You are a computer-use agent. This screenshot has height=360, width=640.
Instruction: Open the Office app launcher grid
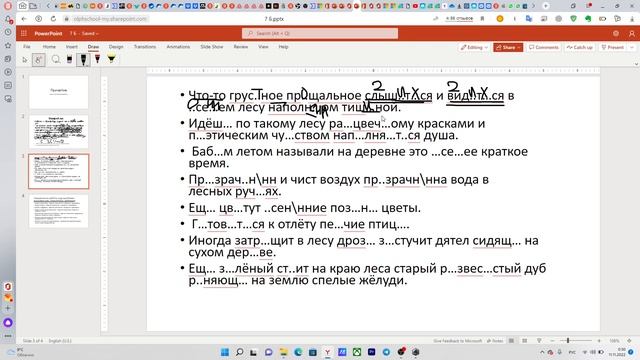pyautogui.click(x=24, y=33)
